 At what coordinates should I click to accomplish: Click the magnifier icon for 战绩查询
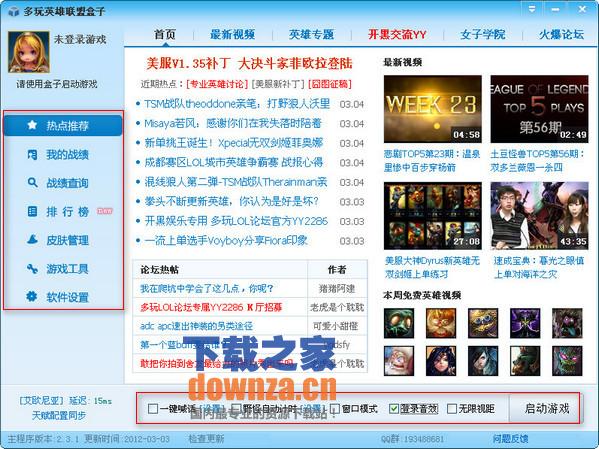pos(32,183)
